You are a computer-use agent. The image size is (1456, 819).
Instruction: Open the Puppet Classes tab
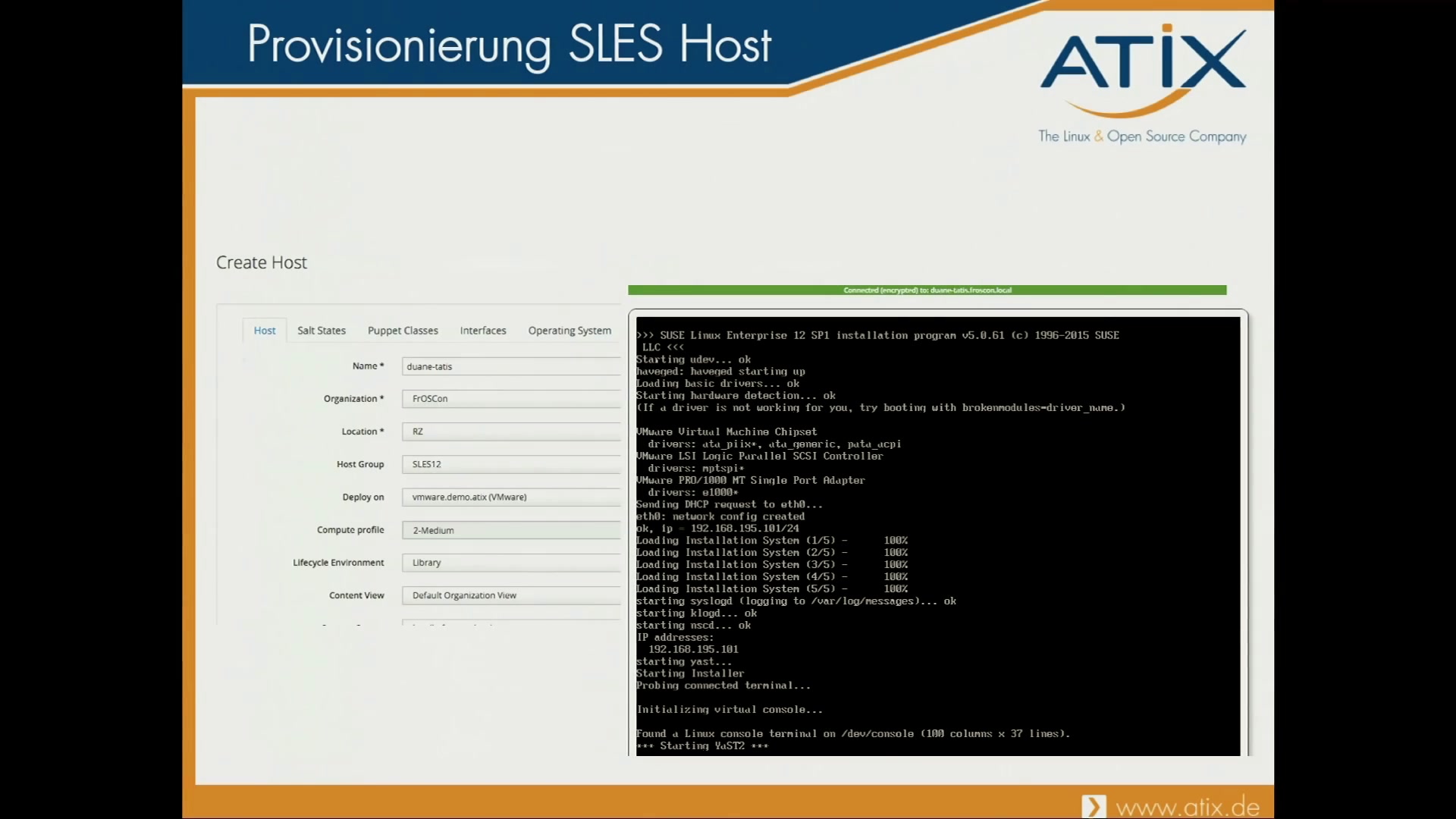click(403, 331)
